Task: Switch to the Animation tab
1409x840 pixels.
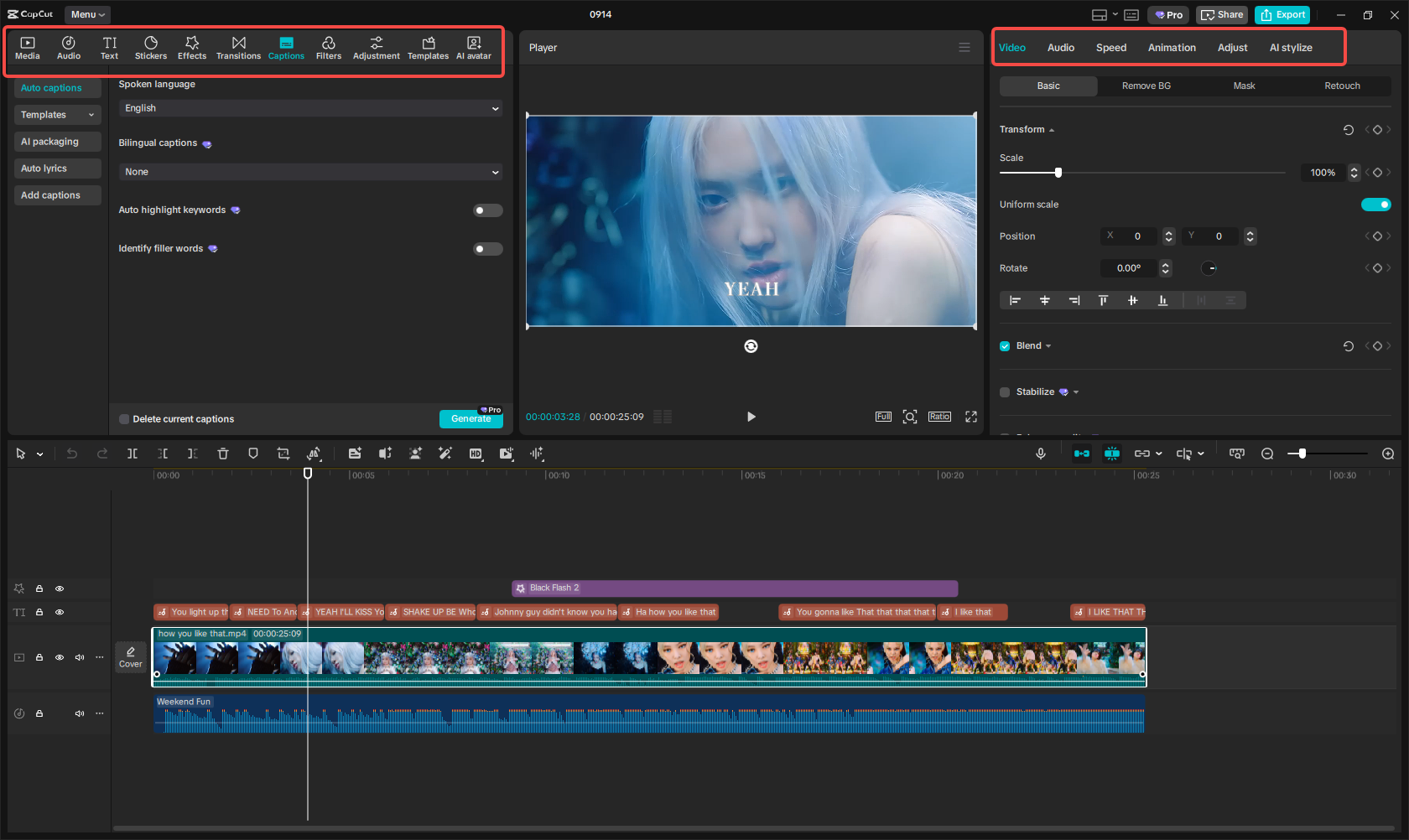Action: pos(1172,48)
